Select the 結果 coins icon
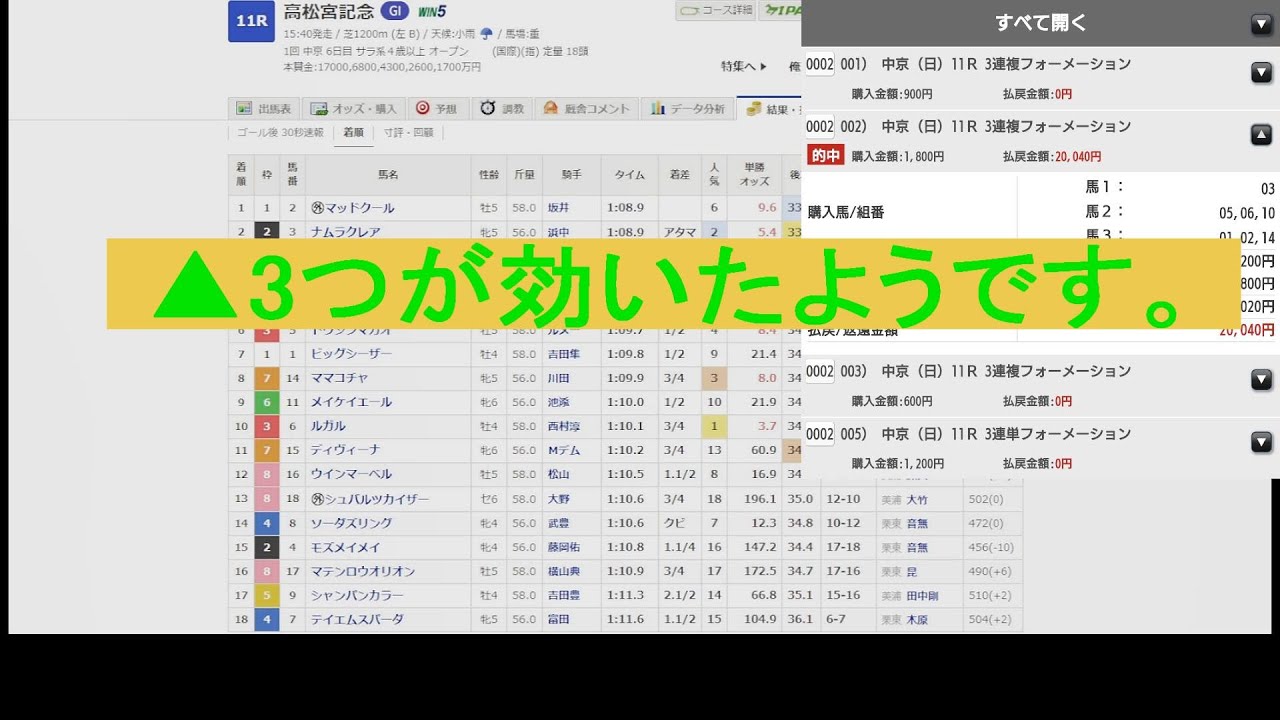1280x720 pixels. 752,108
